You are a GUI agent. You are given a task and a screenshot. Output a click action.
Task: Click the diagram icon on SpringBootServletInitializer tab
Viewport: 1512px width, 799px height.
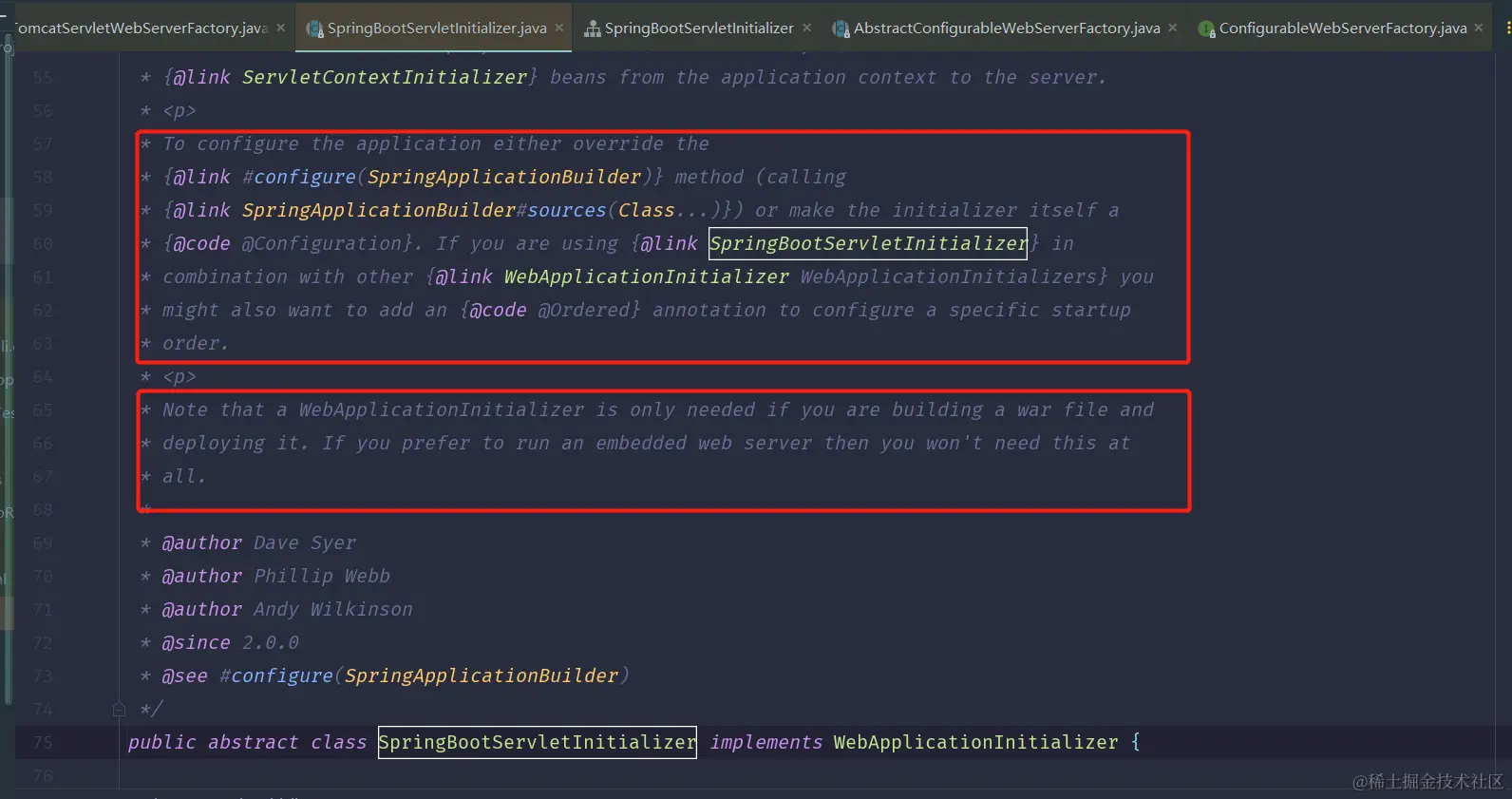click(593, 29)
